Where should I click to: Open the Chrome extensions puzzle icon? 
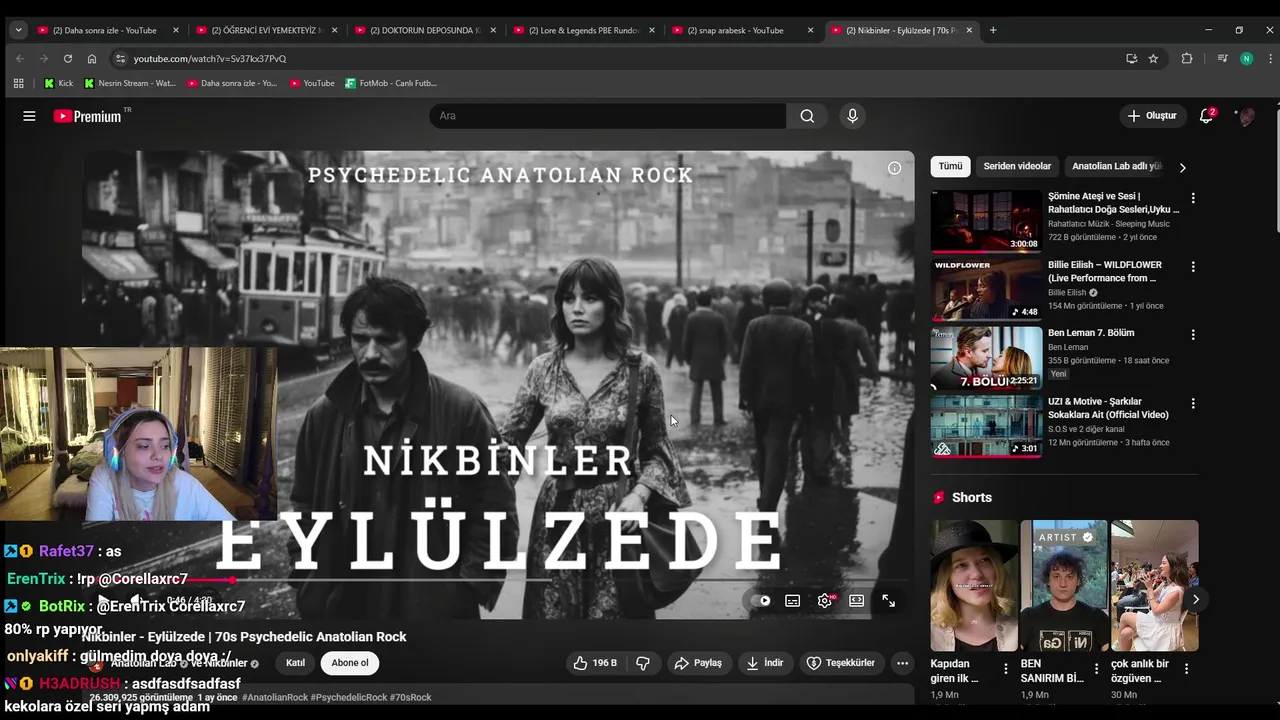click(1187, 59)
